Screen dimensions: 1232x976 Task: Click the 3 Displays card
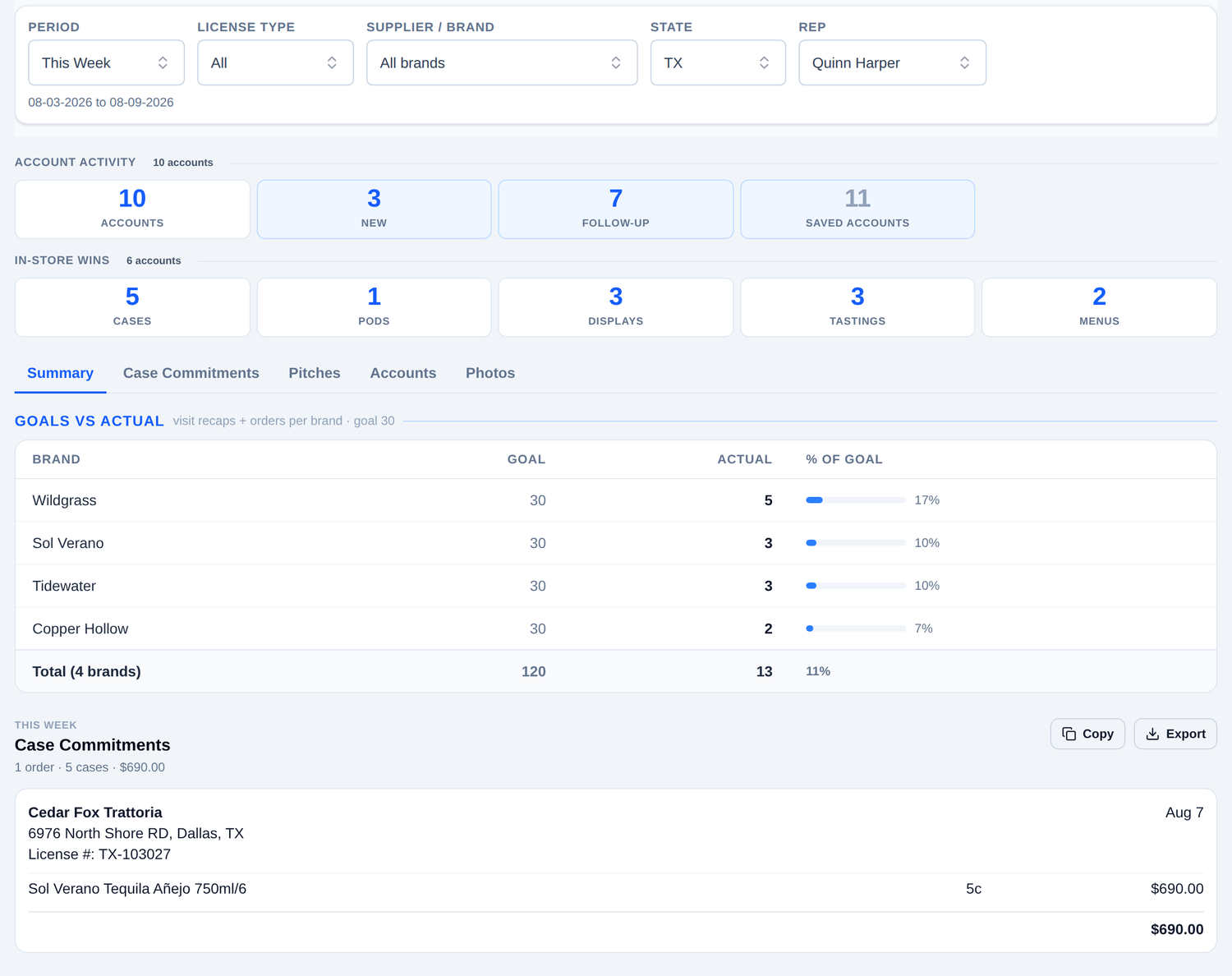[616, 307]
